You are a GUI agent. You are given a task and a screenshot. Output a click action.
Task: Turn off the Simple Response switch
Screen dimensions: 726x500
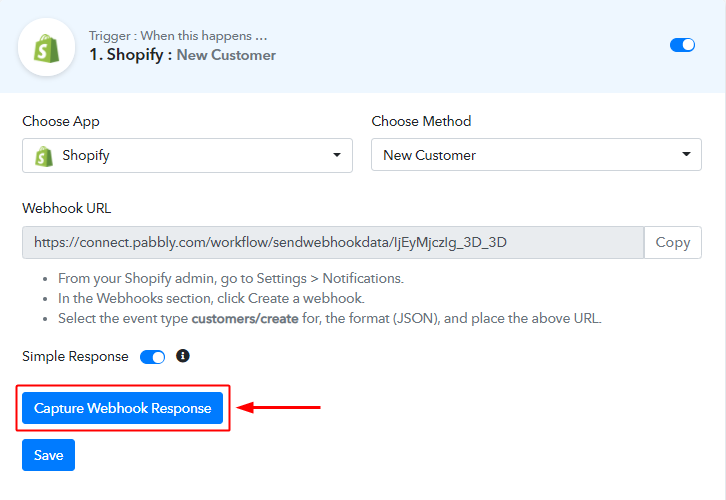(x=152, y=357)
